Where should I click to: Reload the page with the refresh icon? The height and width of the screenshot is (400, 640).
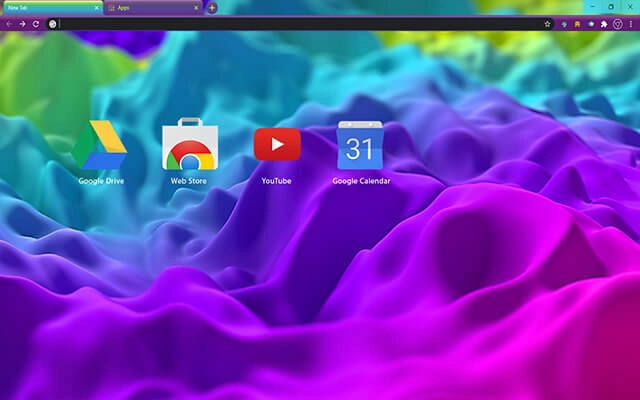click(x=36, y=24)
